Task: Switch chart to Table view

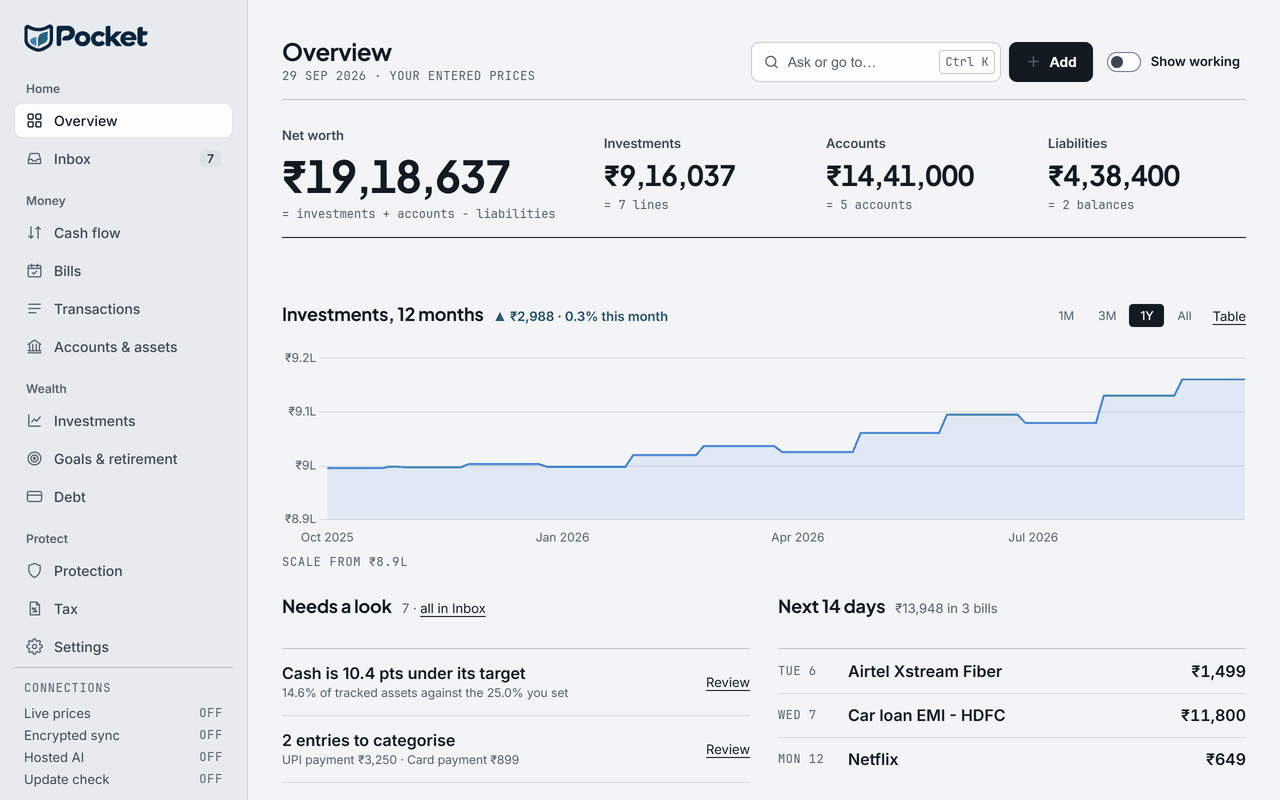Action: pos(1229,316)
